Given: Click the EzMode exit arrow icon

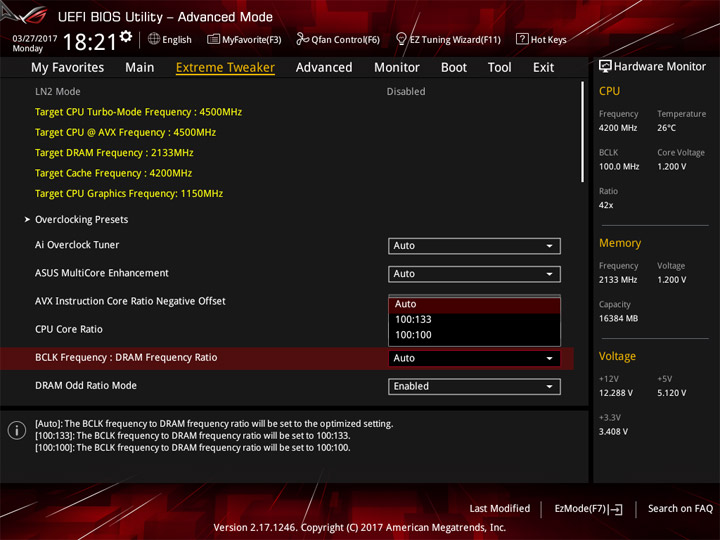Looking at the screenshot, I should [617, 509].
